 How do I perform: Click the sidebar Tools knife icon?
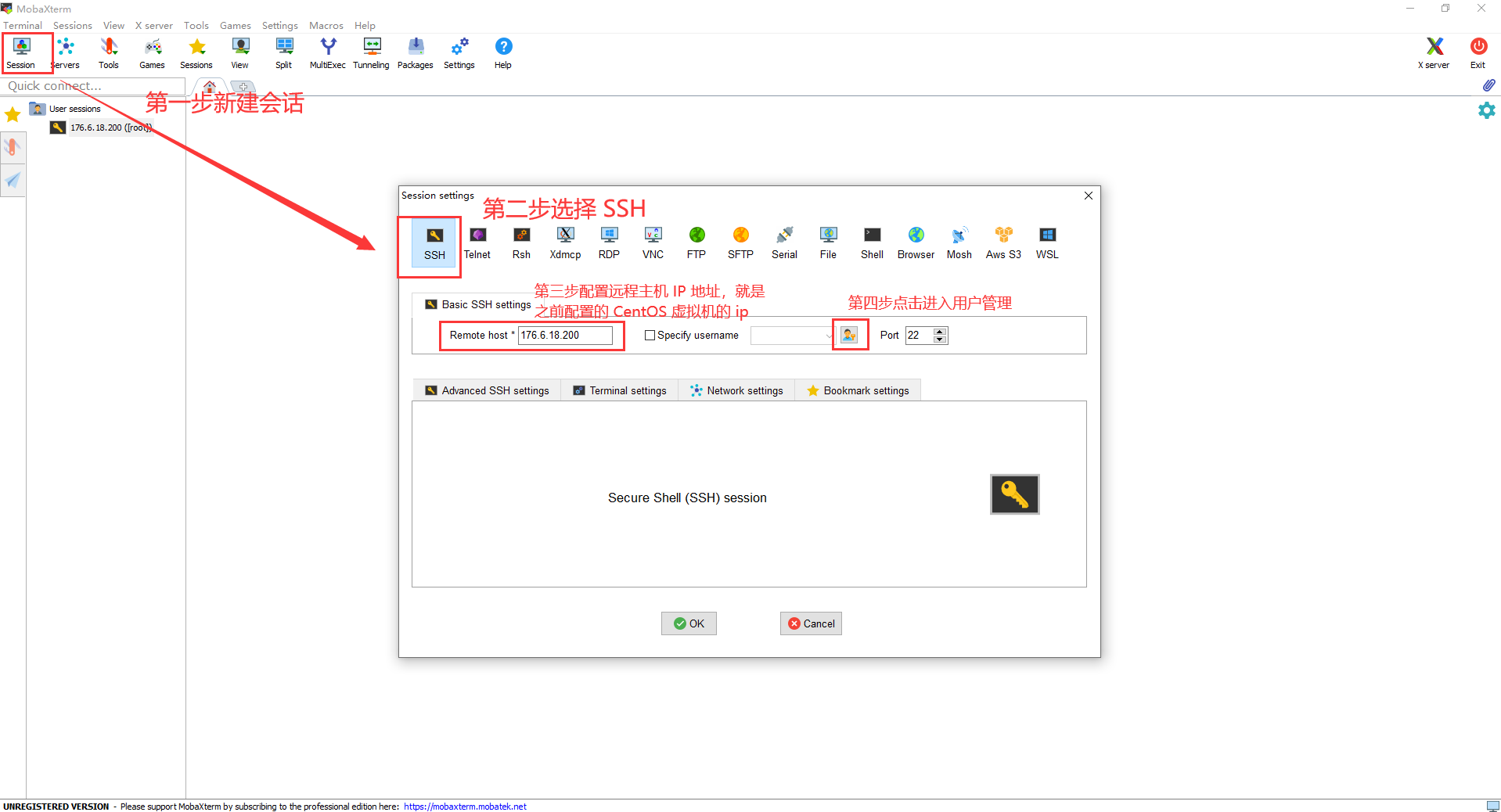[13, 147]
